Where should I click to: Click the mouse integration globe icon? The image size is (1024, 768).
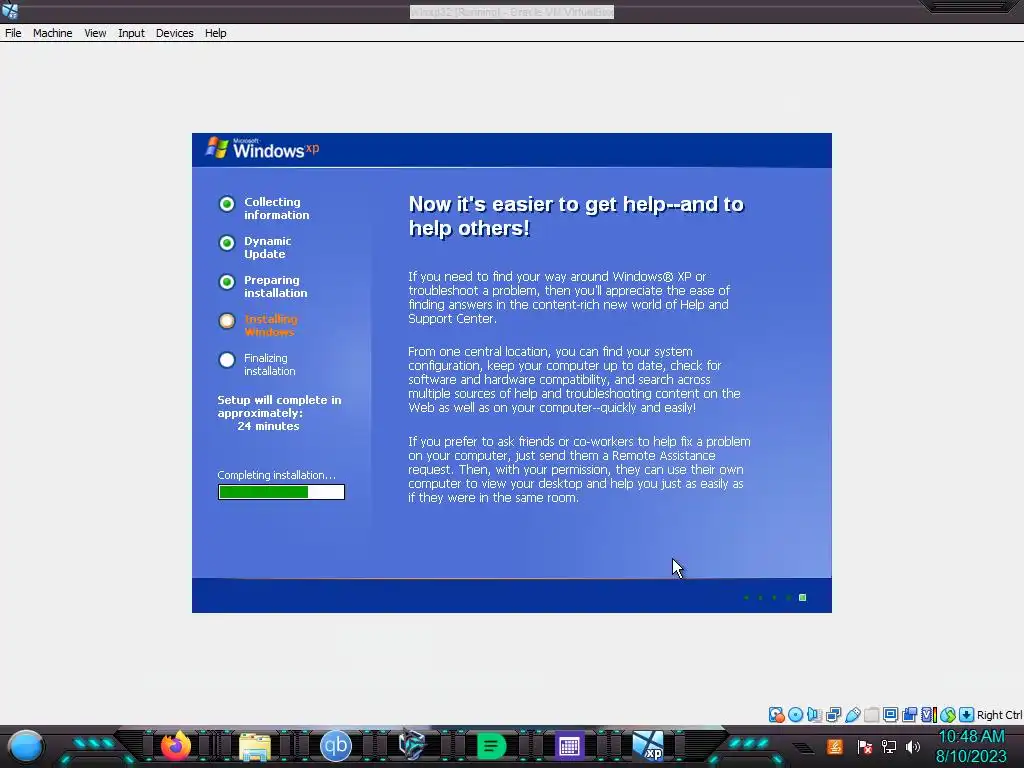coord(948,714)
